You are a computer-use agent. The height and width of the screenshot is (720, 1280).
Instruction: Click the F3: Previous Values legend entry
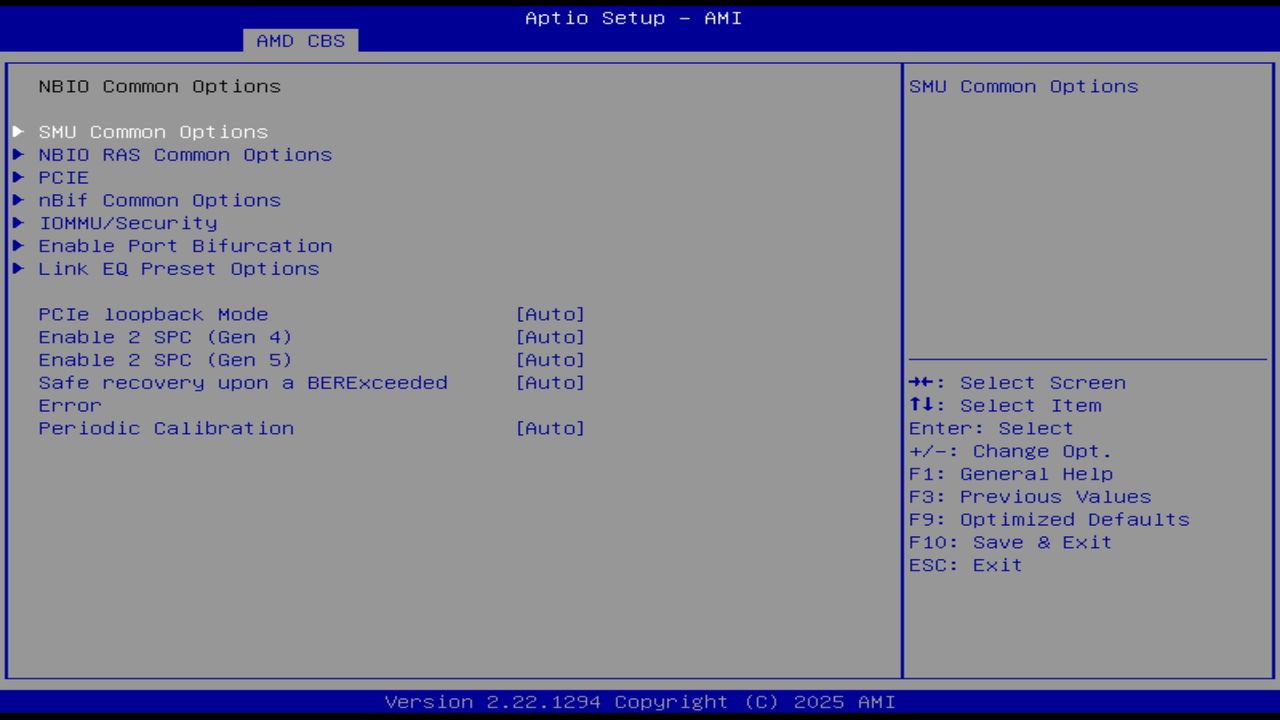(x=1030, y=496)
